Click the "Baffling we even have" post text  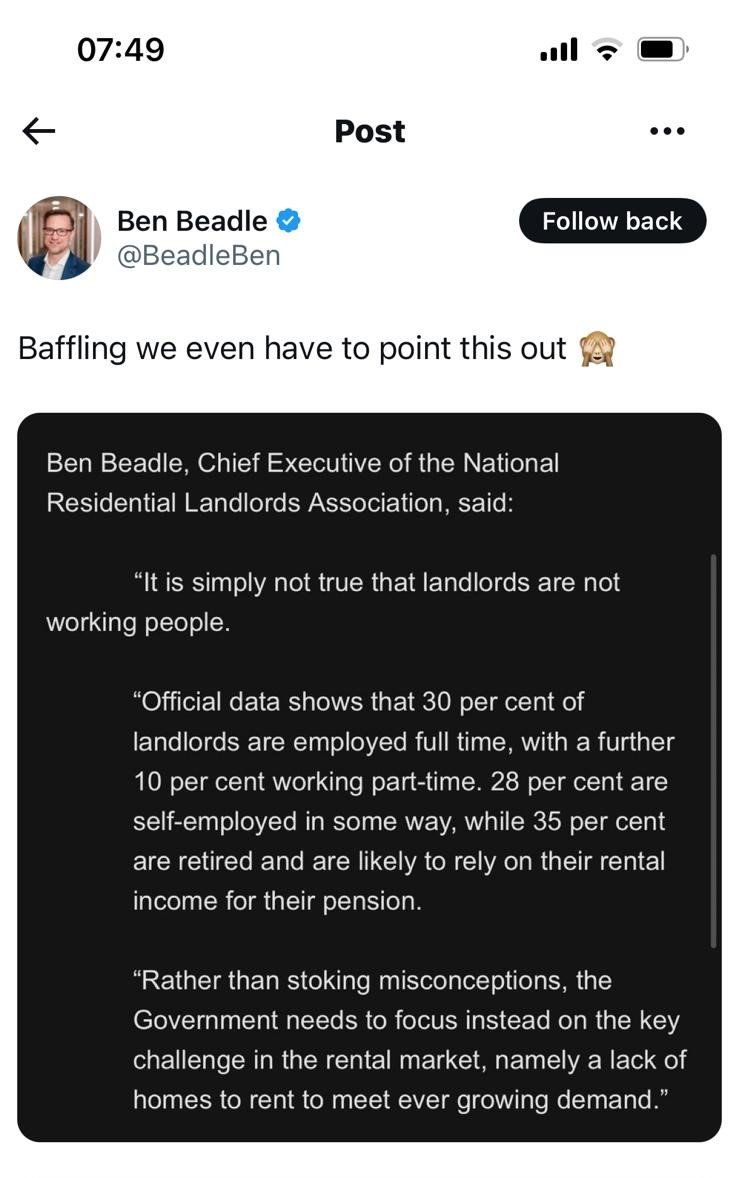coord(292,349)
